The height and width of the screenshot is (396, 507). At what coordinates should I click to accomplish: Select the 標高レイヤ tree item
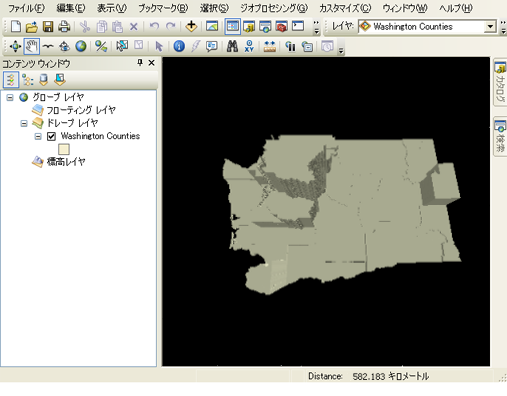tap(66, 162)
